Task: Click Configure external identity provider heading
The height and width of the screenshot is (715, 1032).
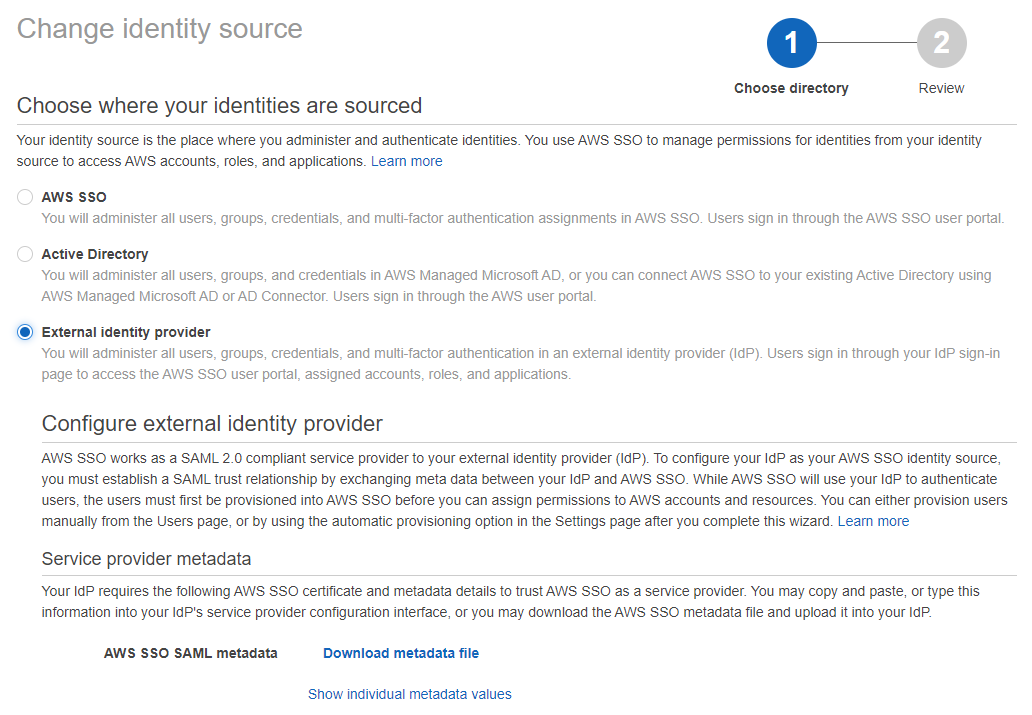Action: [x=212, y=423]
